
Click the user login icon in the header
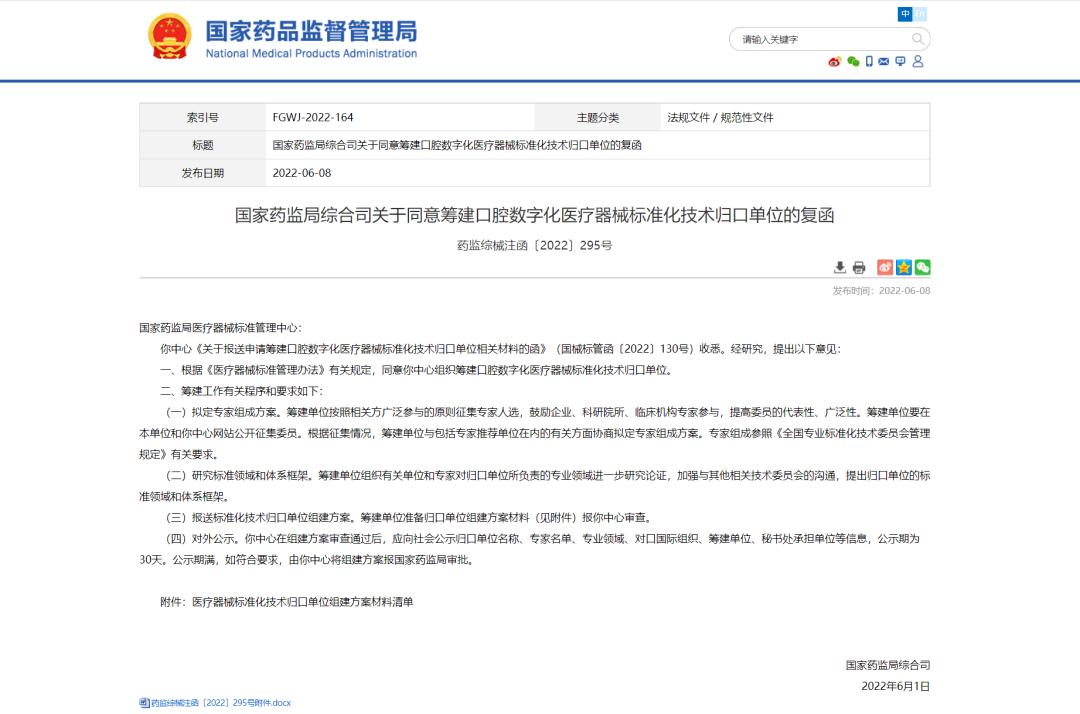917,62
